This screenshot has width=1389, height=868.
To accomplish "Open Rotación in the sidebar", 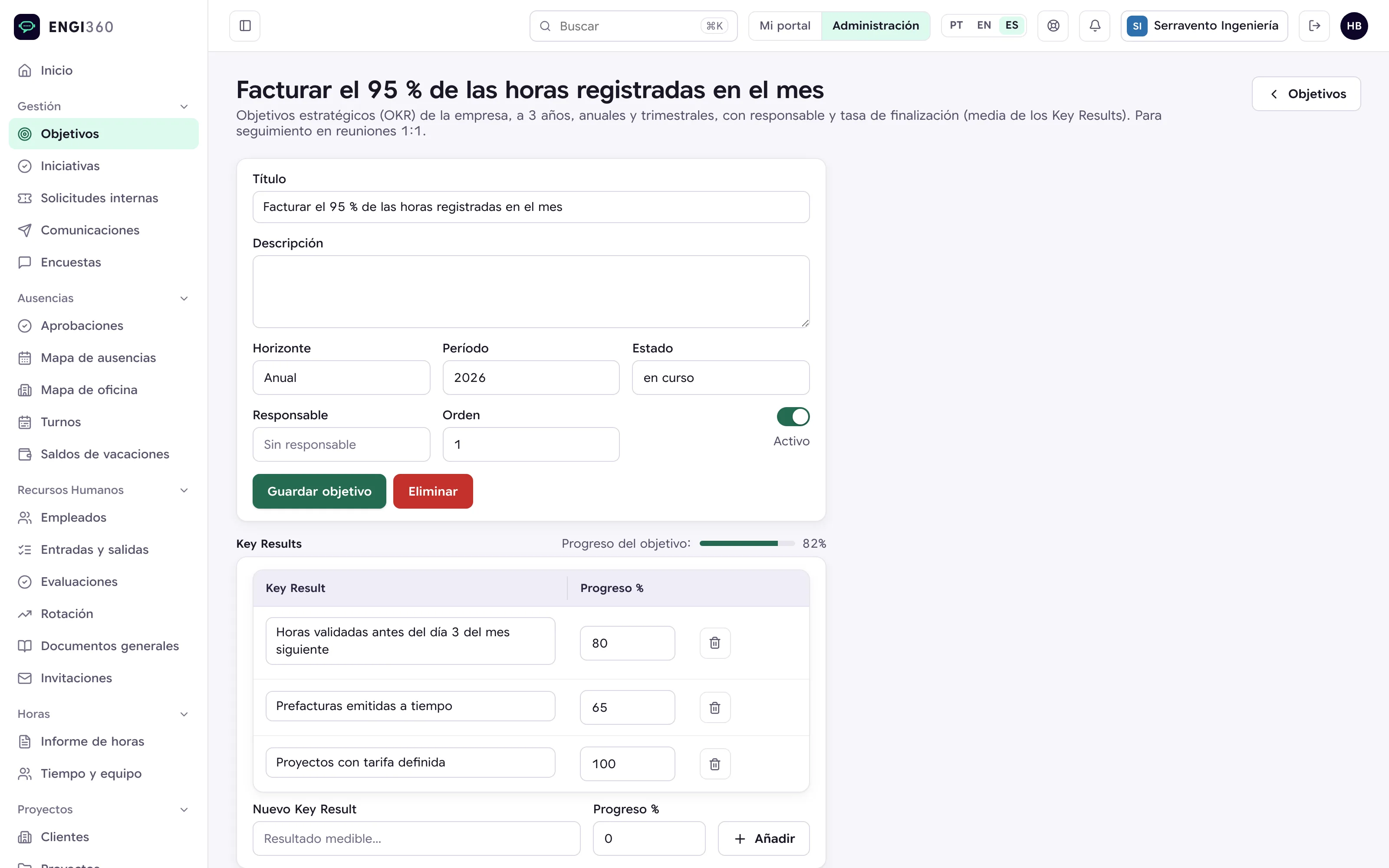I will tap(104, 614).
